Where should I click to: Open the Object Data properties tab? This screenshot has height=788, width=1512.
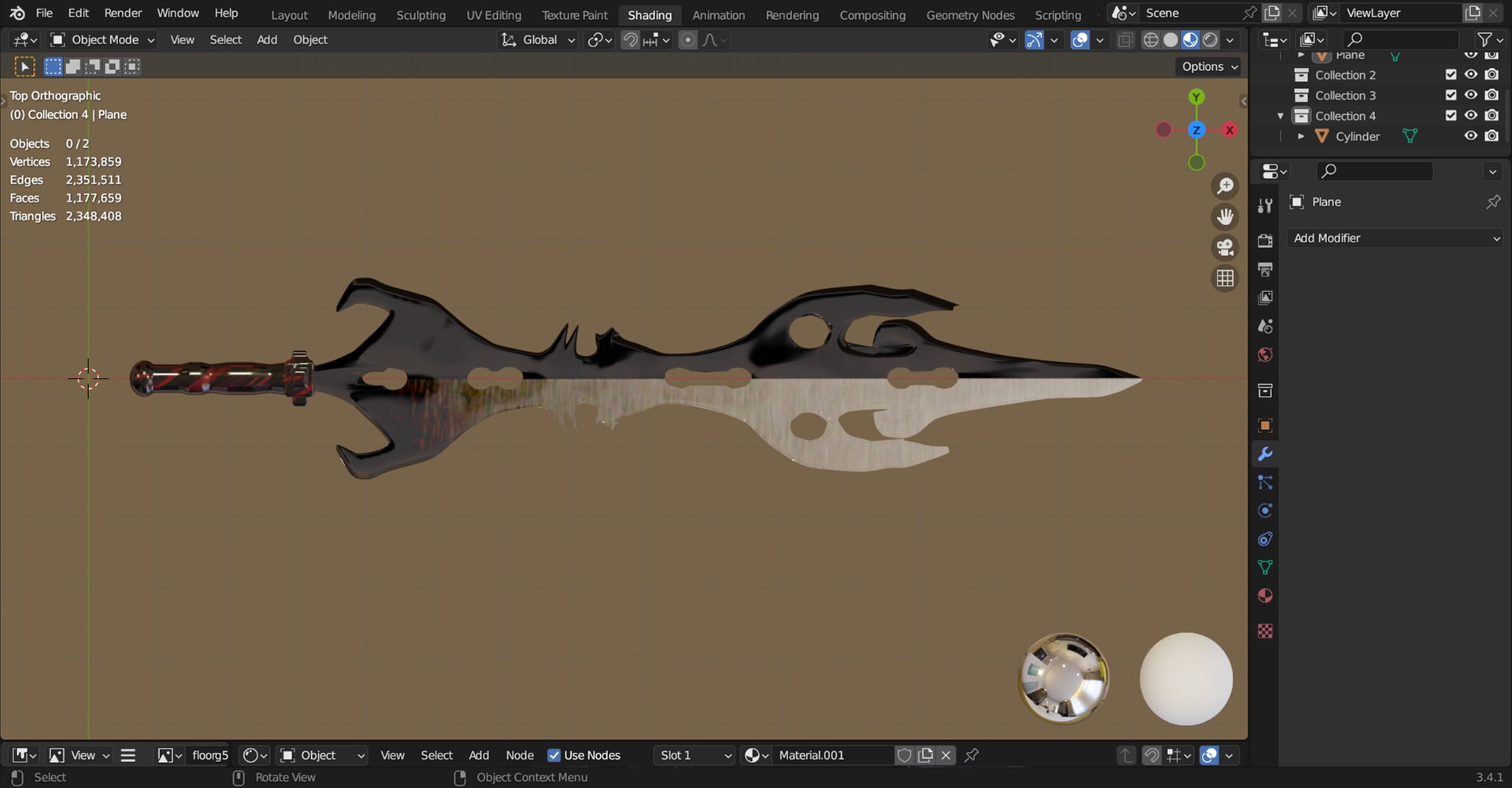coord(1265,567)
